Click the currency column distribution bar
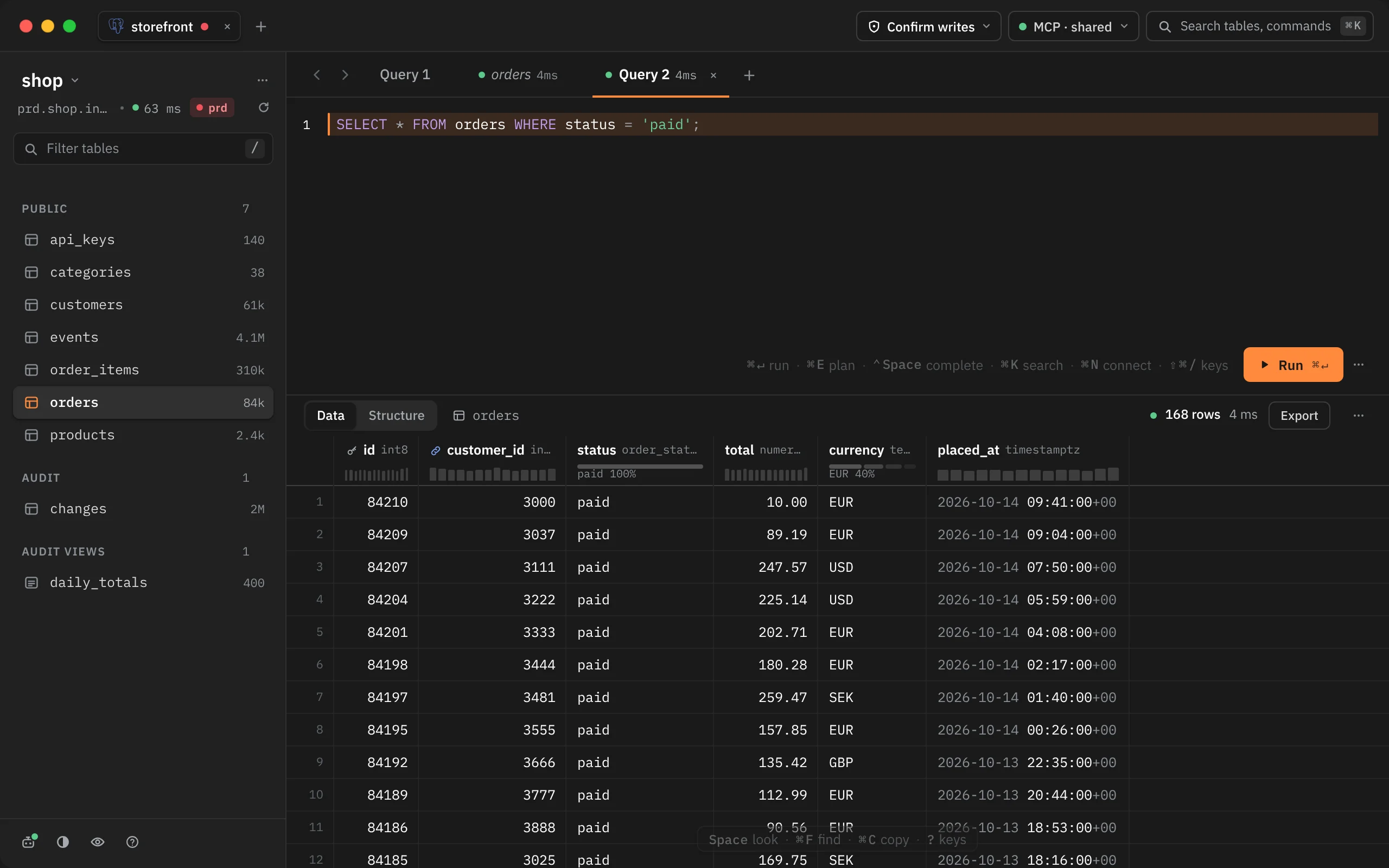Viewport: 1389px width, 868px height. (x=872, y=467)
